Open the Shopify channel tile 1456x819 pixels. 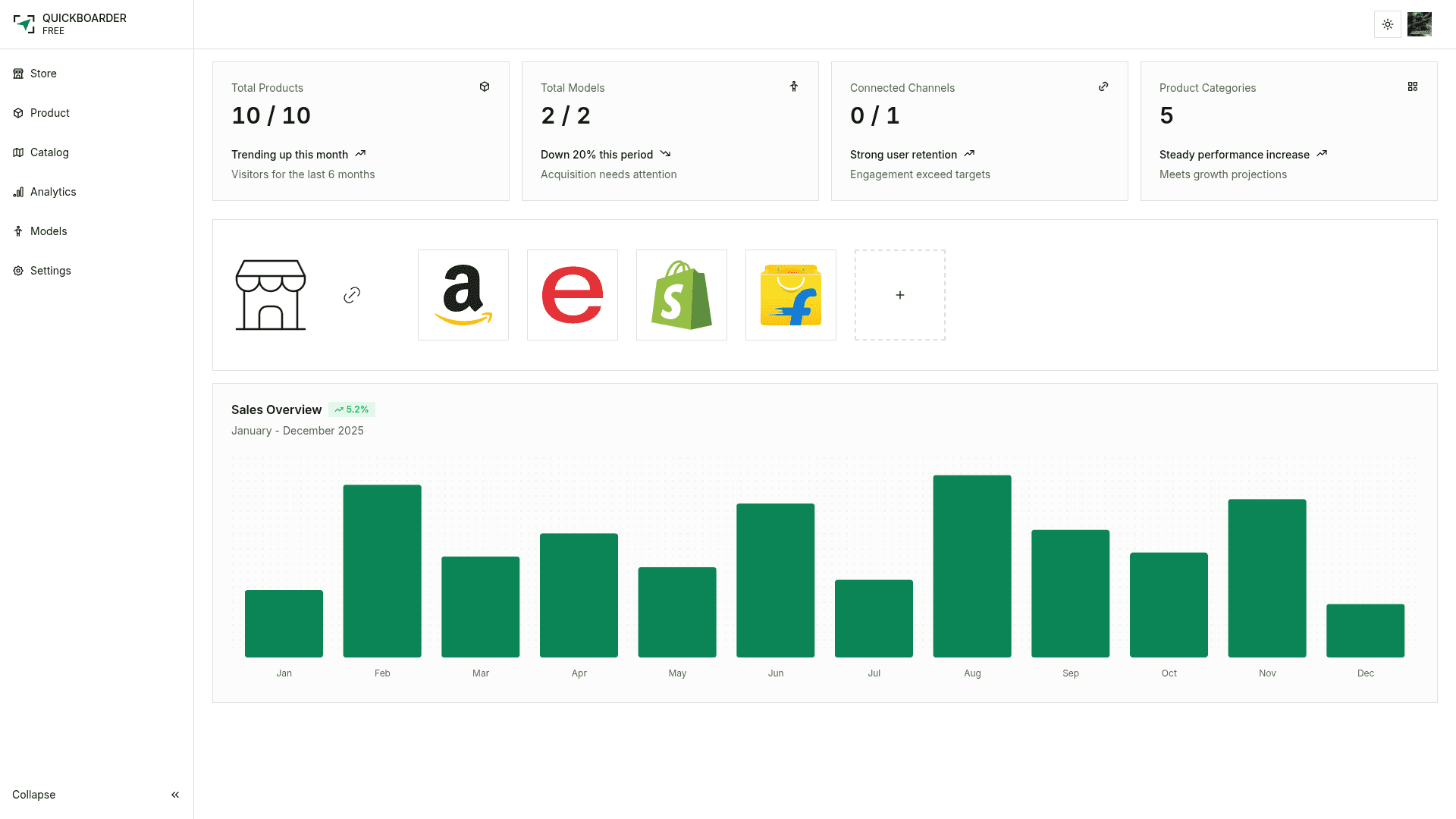click(x=681, y=295)
